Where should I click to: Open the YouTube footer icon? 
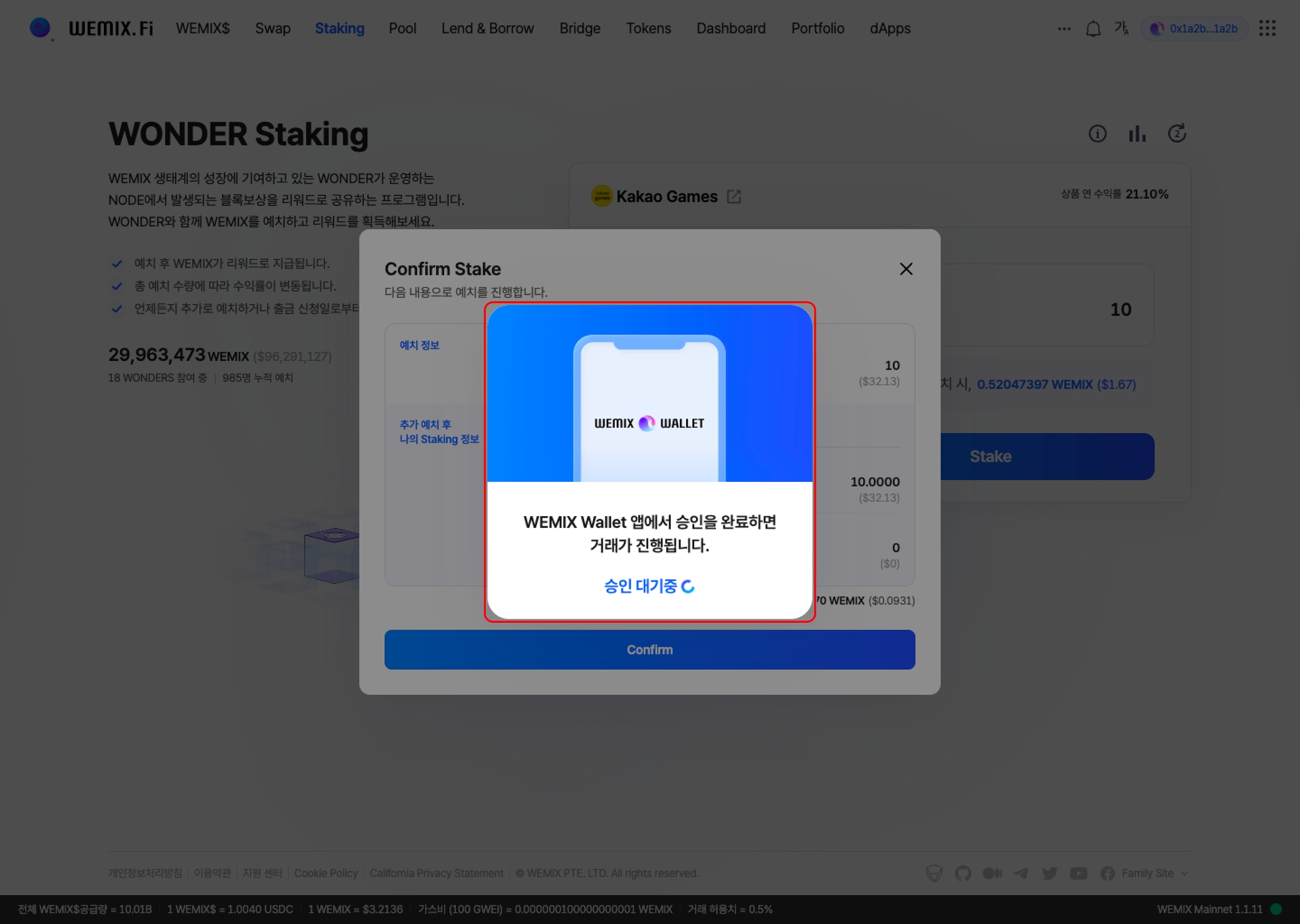pos(1078,873)
